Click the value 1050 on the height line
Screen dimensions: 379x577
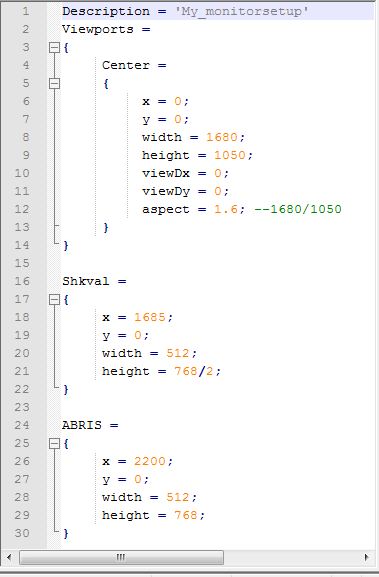click(230, 155)
